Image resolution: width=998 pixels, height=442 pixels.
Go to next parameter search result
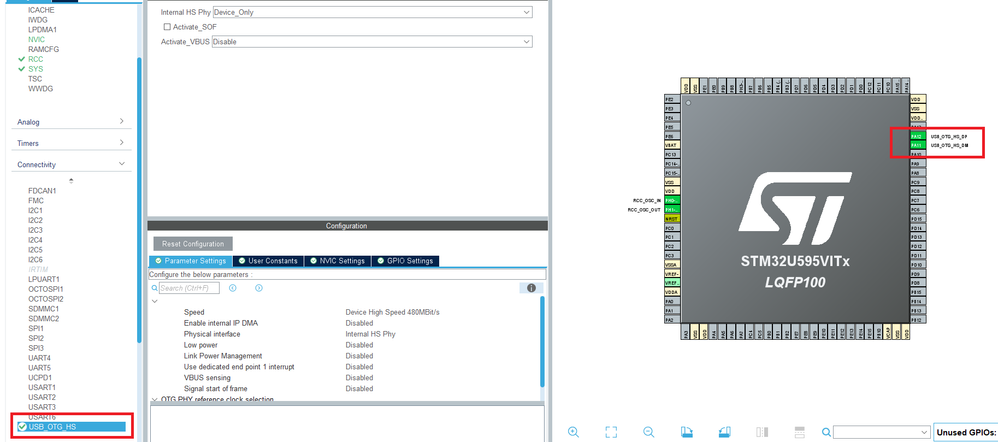(258, 288)
